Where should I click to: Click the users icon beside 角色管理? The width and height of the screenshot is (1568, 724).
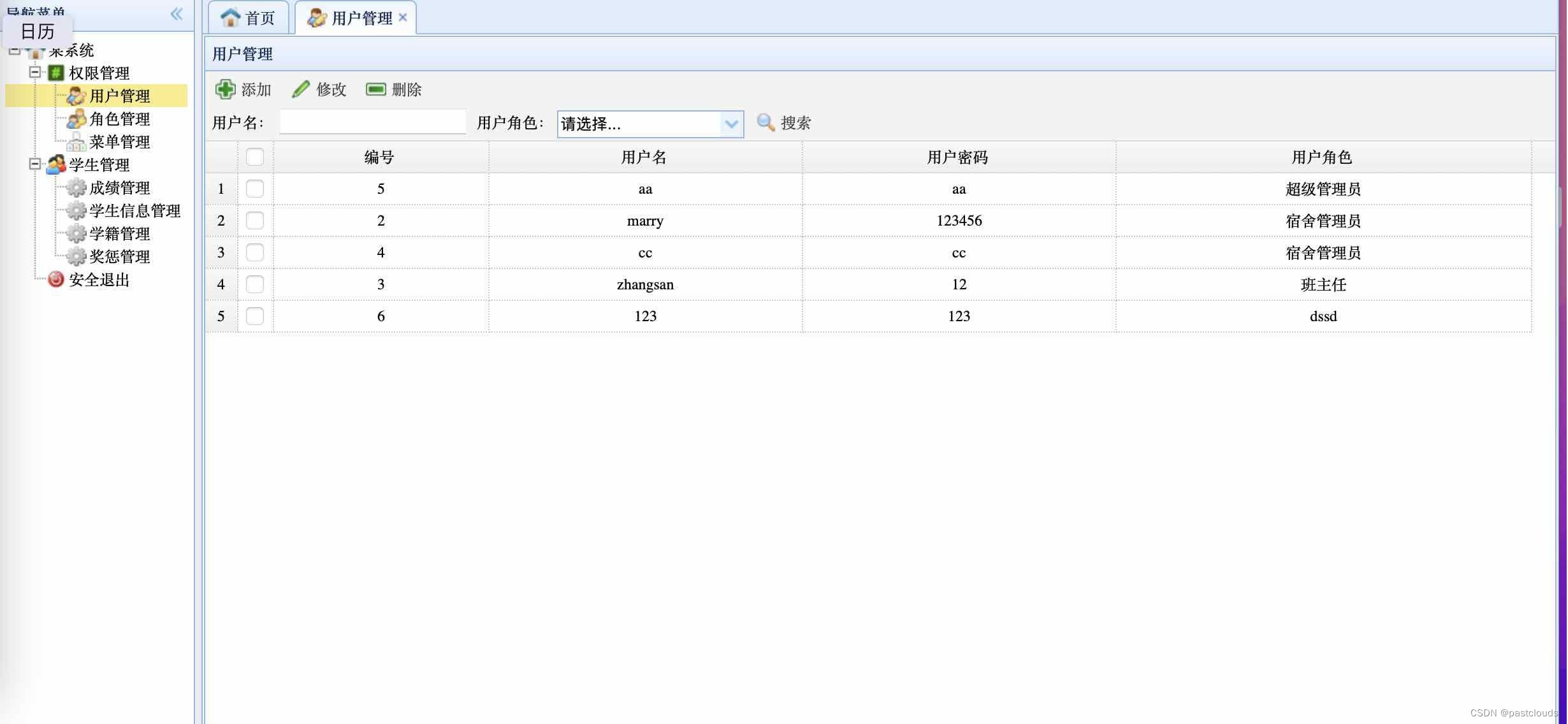point(76,119)
